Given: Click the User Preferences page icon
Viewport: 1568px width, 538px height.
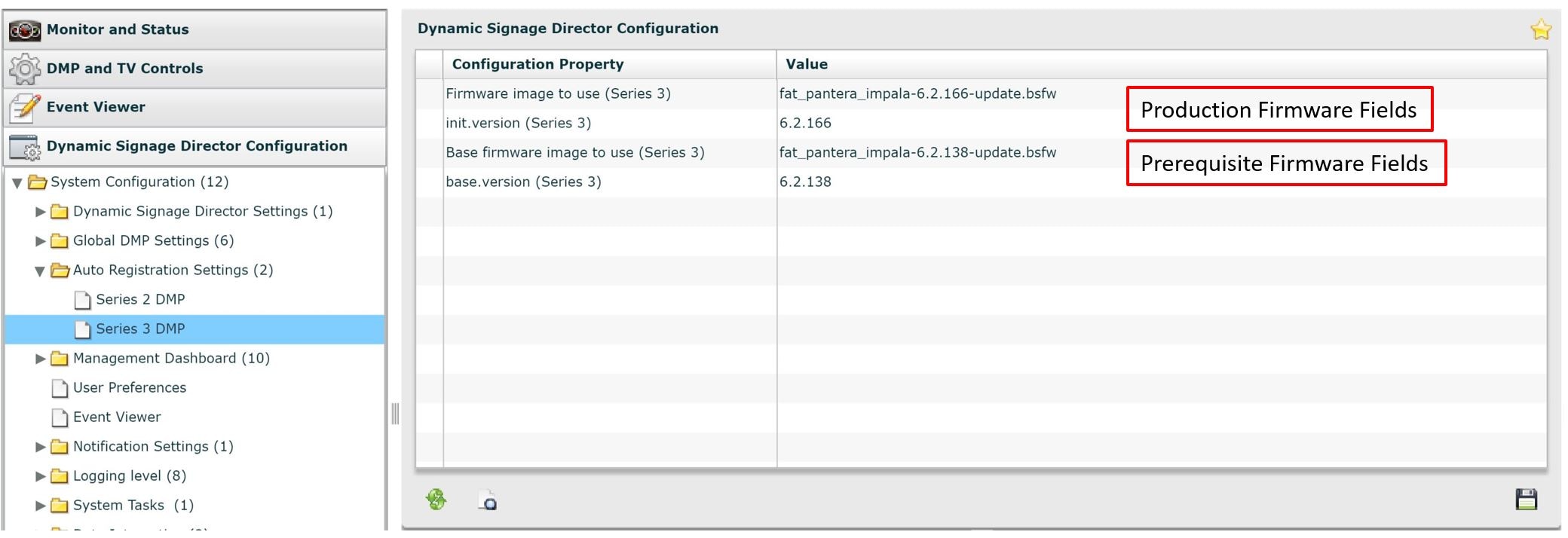Looking at the screenshot, I should 60,388.
